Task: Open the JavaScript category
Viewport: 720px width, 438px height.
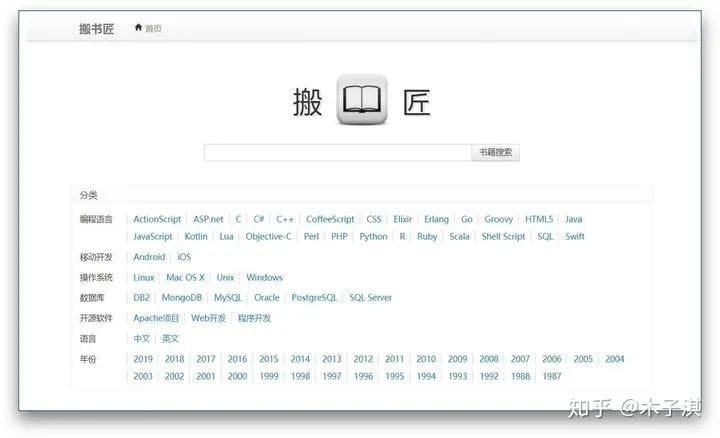Action: pos(152,236)
